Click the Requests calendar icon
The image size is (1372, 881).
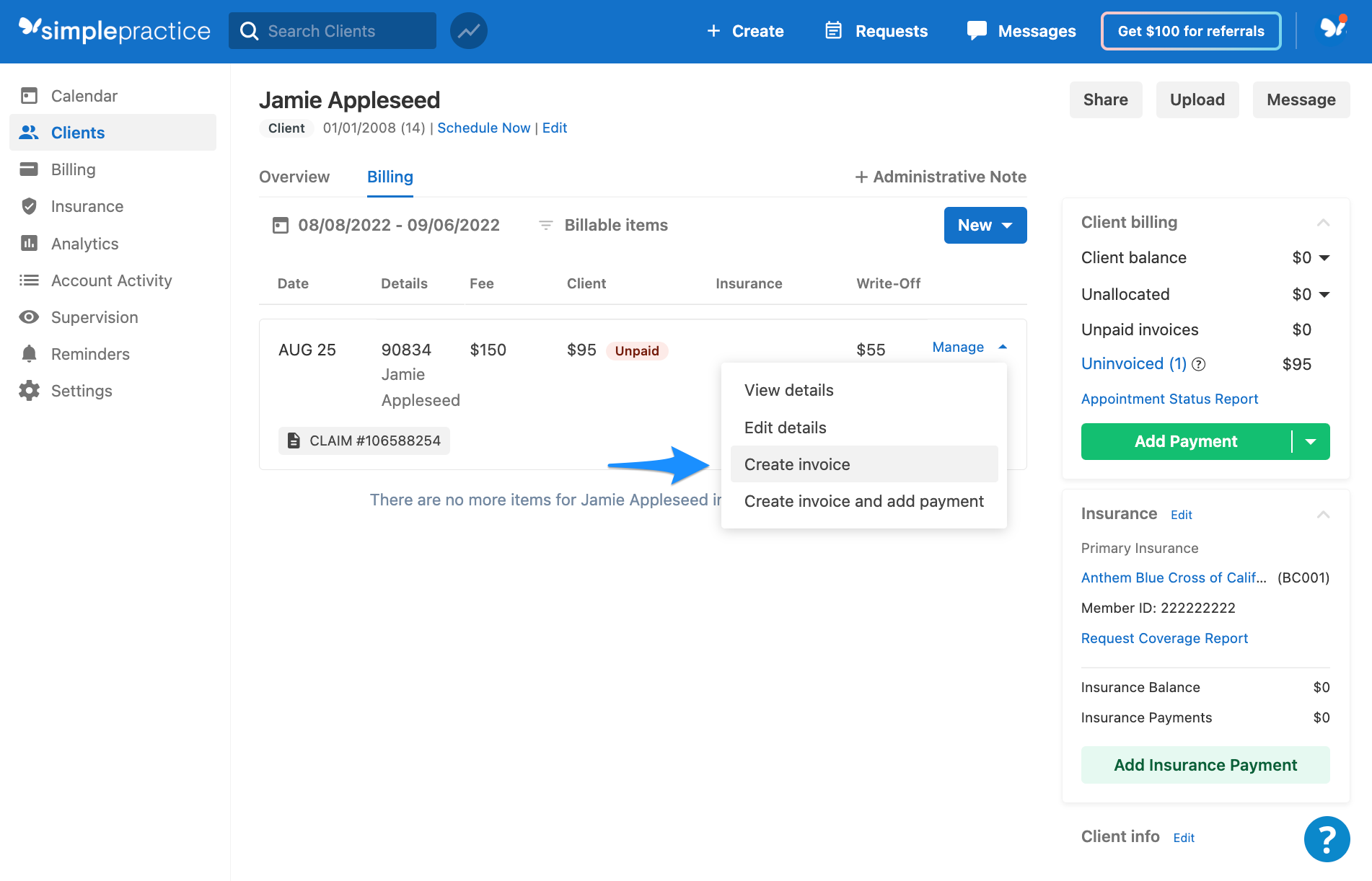coord(833,30)
